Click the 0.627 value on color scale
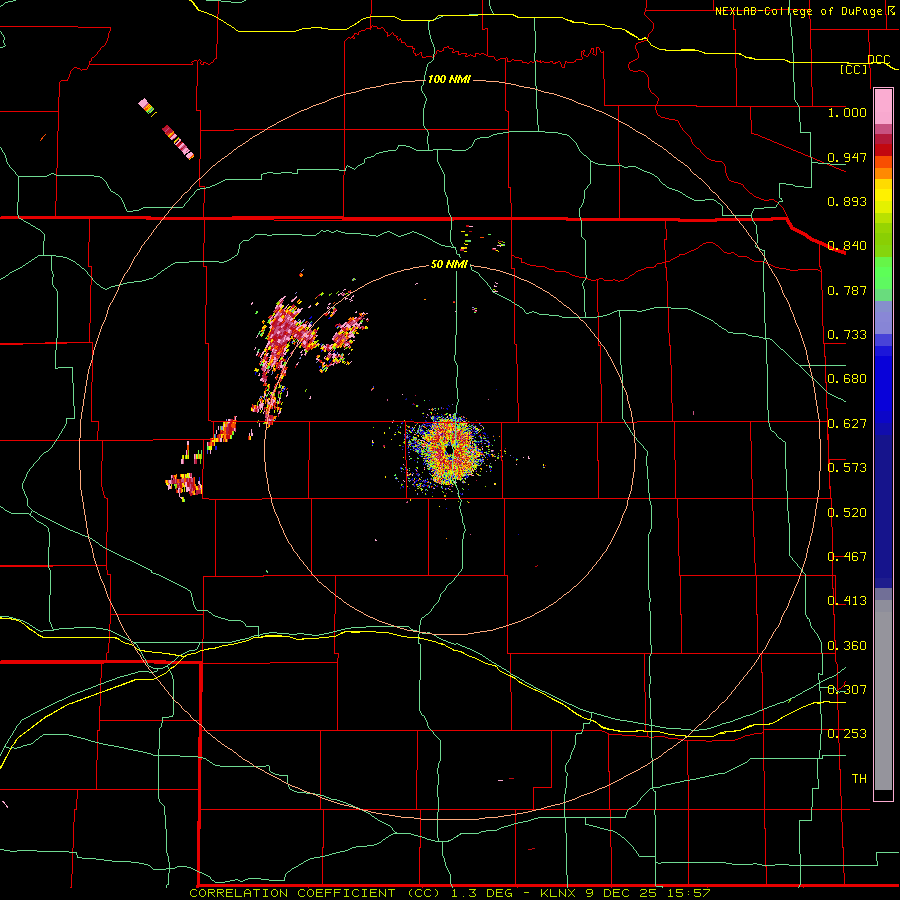Screen dimensions: 900x900 coord(847,424)
